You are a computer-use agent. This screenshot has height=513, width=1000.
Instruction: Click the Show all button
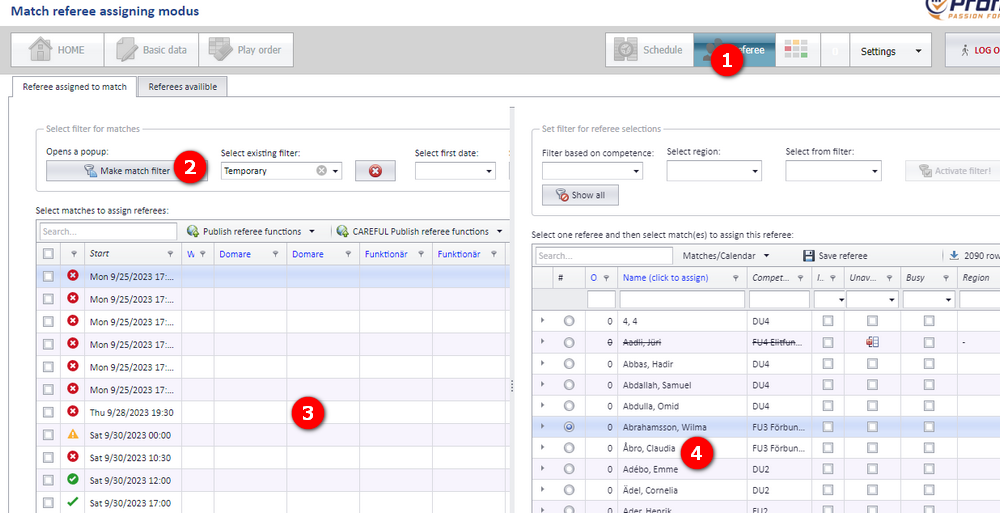[580, 195]
